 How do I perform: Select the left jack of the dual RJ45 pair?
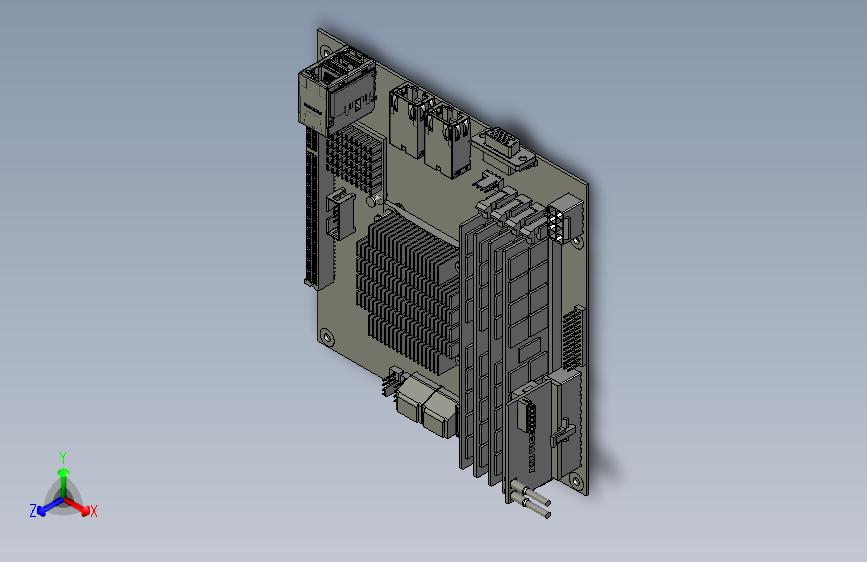[x=408, y=121]
